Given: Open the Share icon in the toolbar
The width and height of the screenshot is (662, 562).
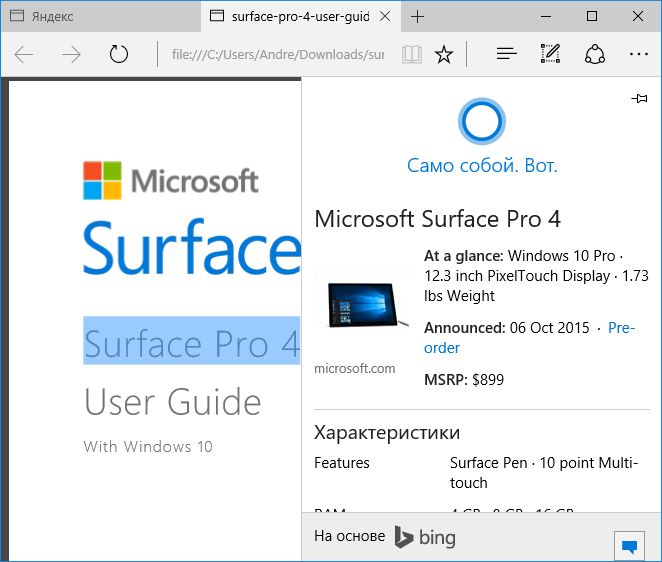Looking at the screenshot, I should (594, 55).
